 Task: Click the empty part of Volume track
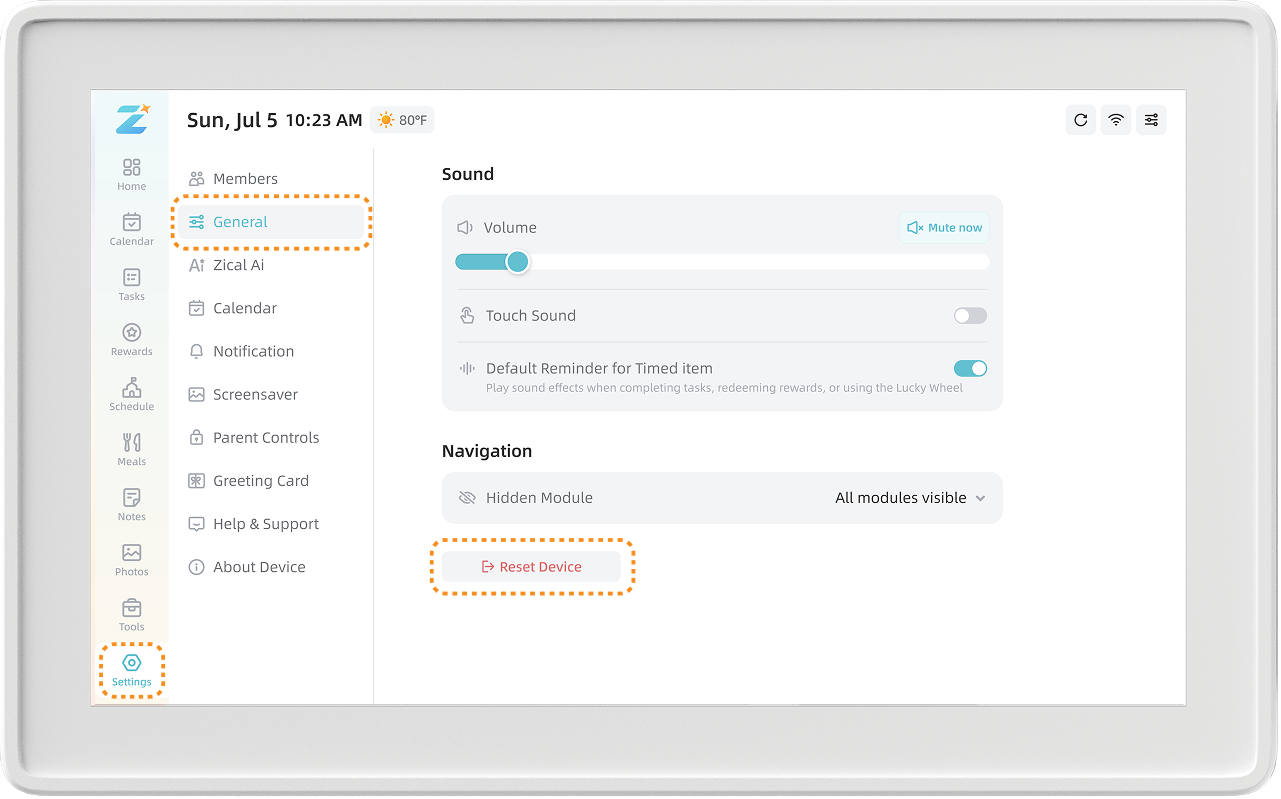click(x=759, y=262)
